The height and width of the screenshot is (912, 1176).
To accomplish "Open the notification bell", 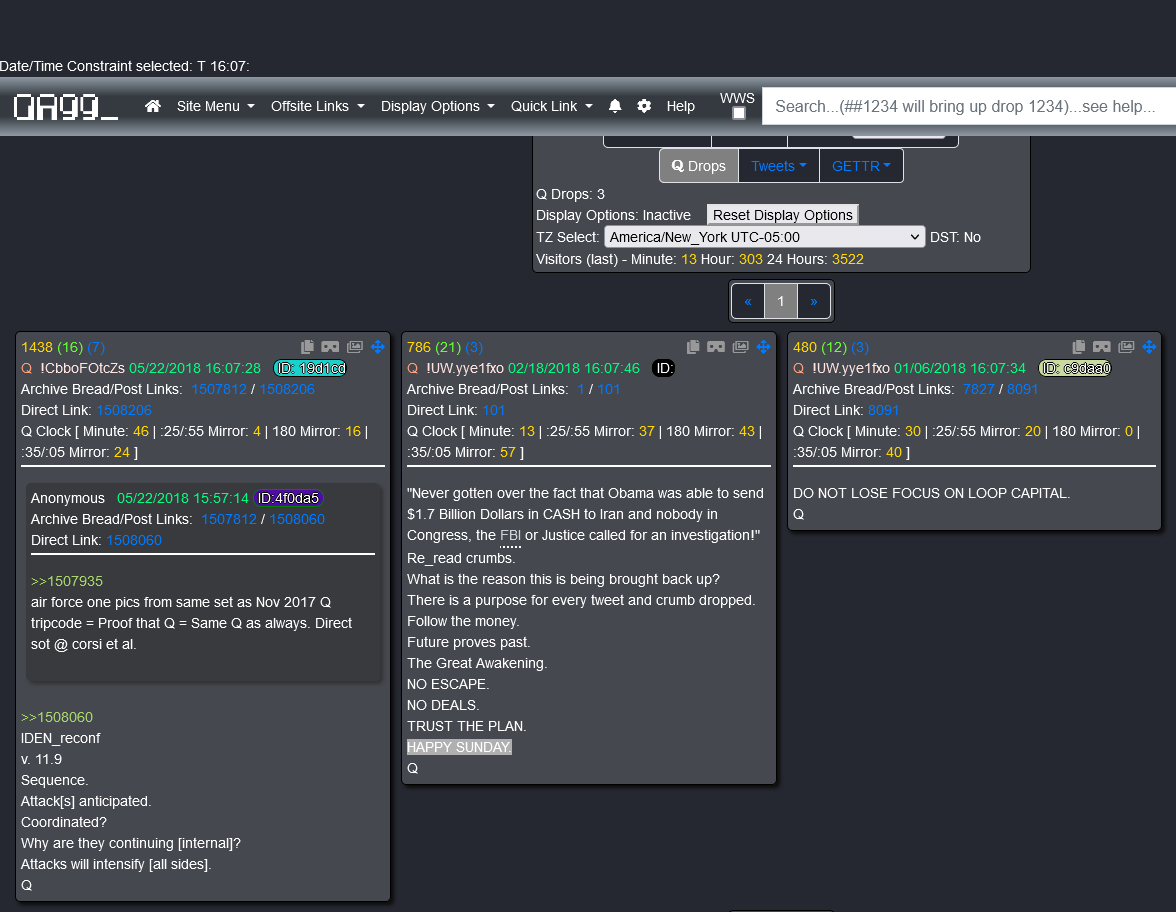I will 615,106.
